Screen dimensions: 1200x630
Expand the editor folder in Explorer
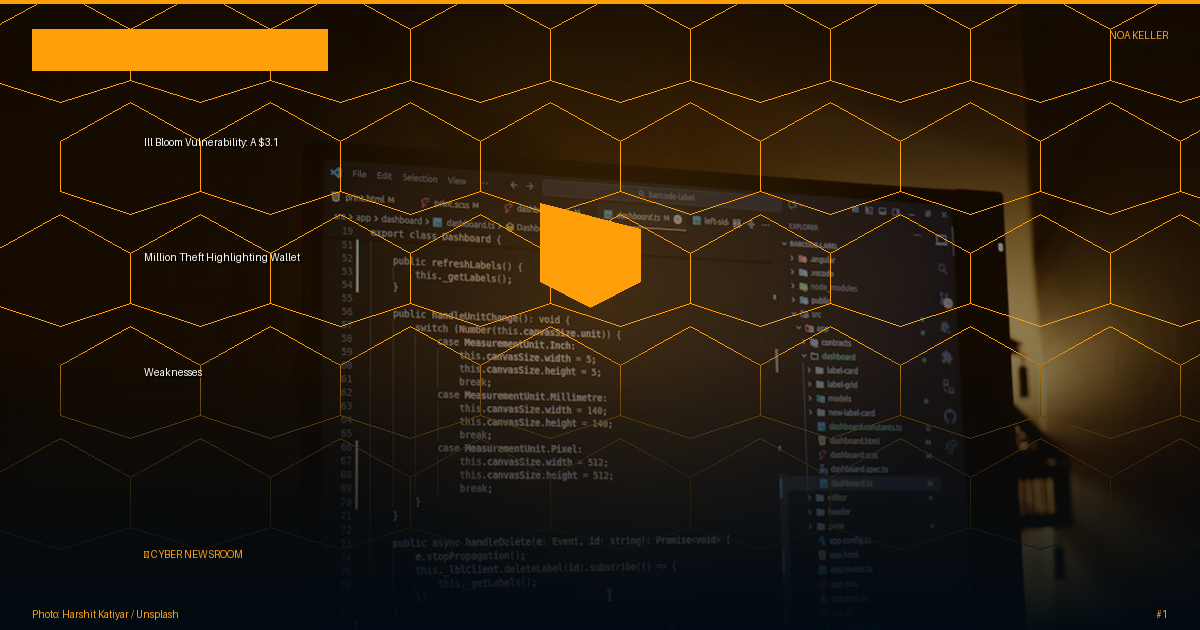[x=829, y=497]
